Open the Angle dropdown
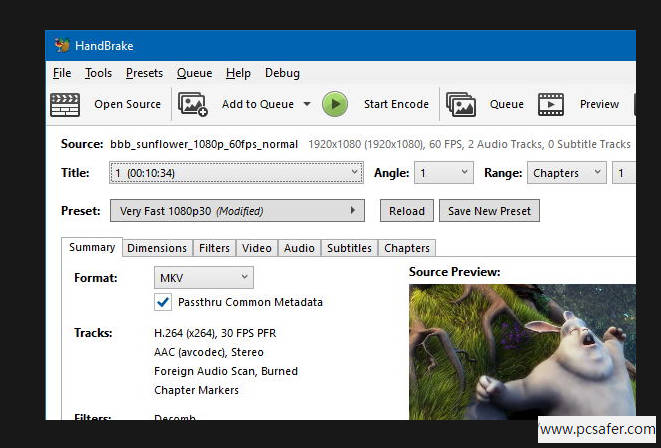 444,173
